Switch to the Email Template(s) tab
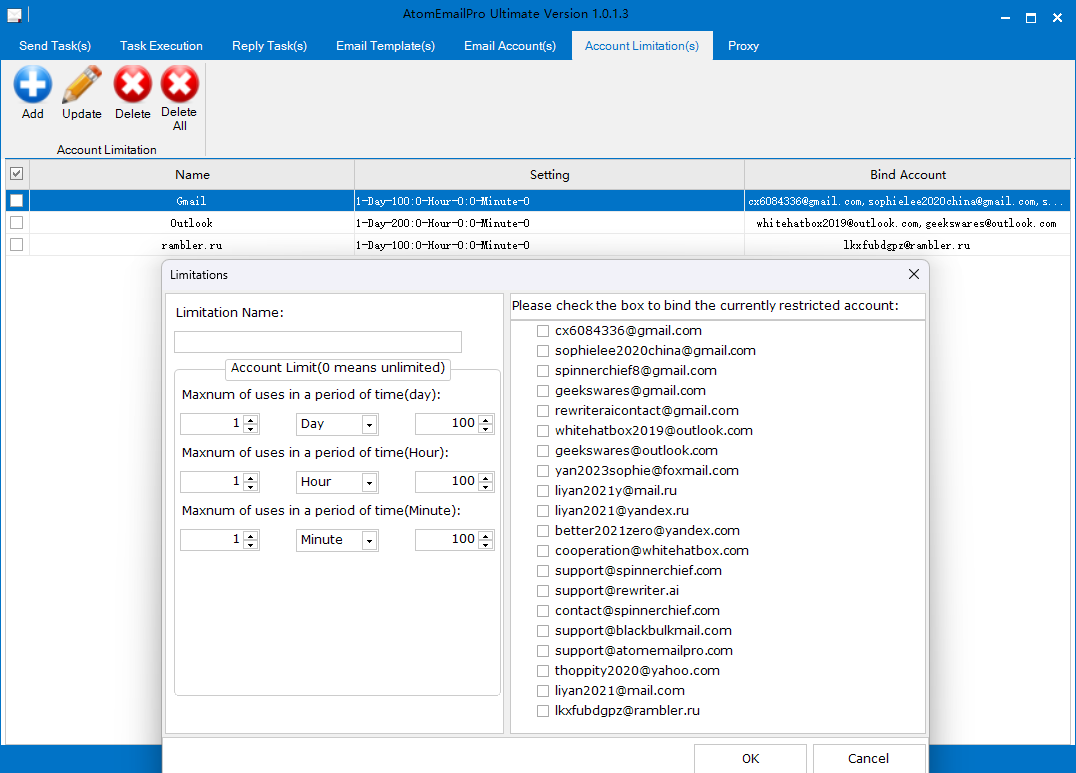The image size is (1076, 773). [x=385, y=46]
